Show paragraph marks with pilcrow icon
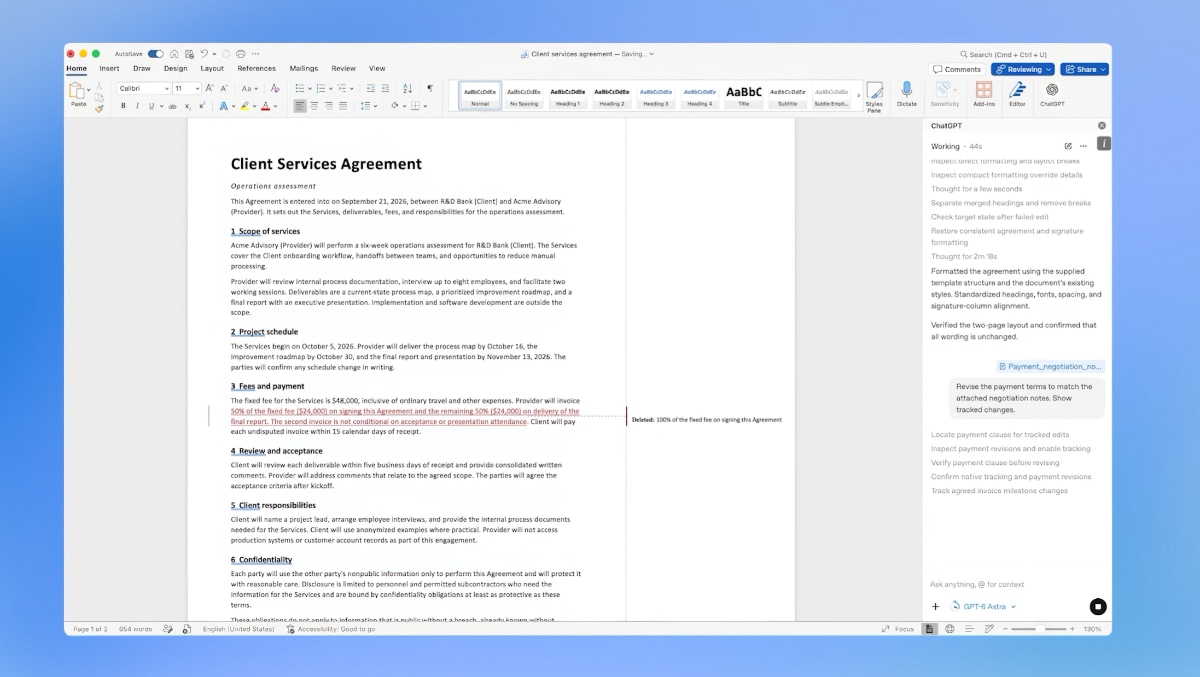 pos(430,88)
